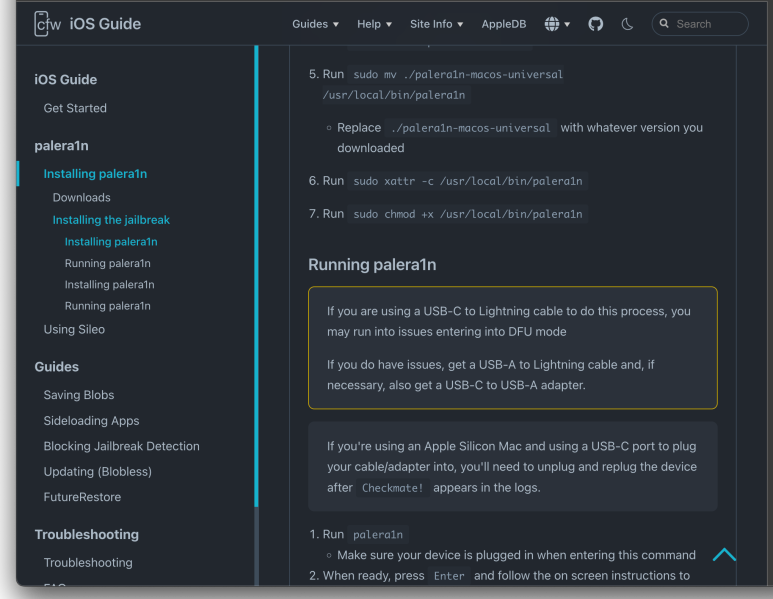The width and height of the screenshot is (773, 599).
Task: Click the 'Checkmate!' inline code
Action: click(x=392, y=488)
